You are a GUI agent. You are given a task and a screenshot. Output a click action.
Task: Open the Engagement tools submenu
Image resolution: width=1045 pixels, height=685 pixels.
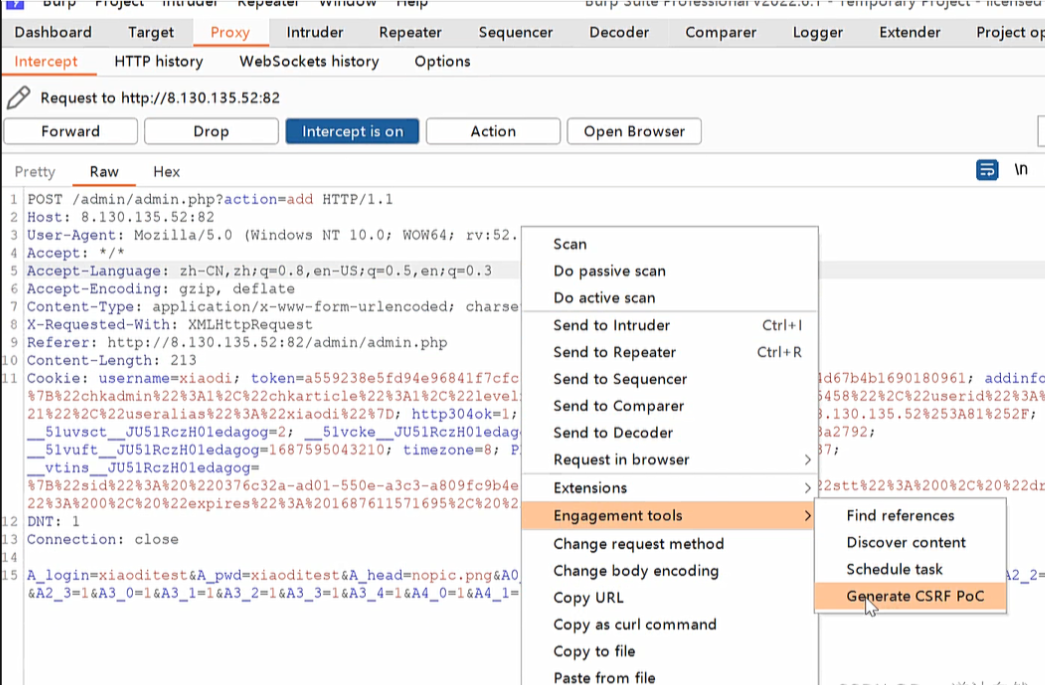670,516
